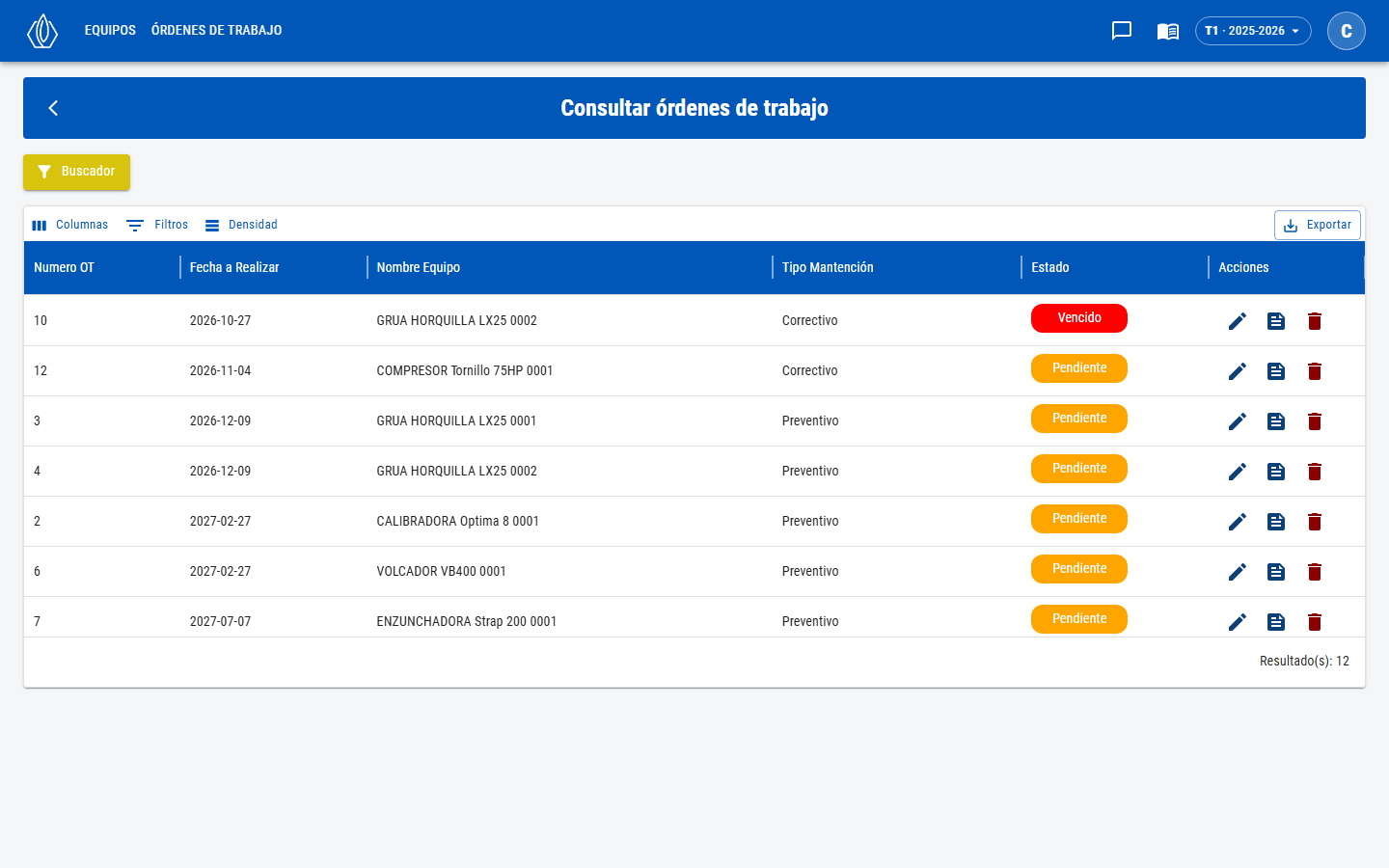This screenshot has height=868, width=1389.
Task: Click the Exportar button
Action: [1318, 225]
